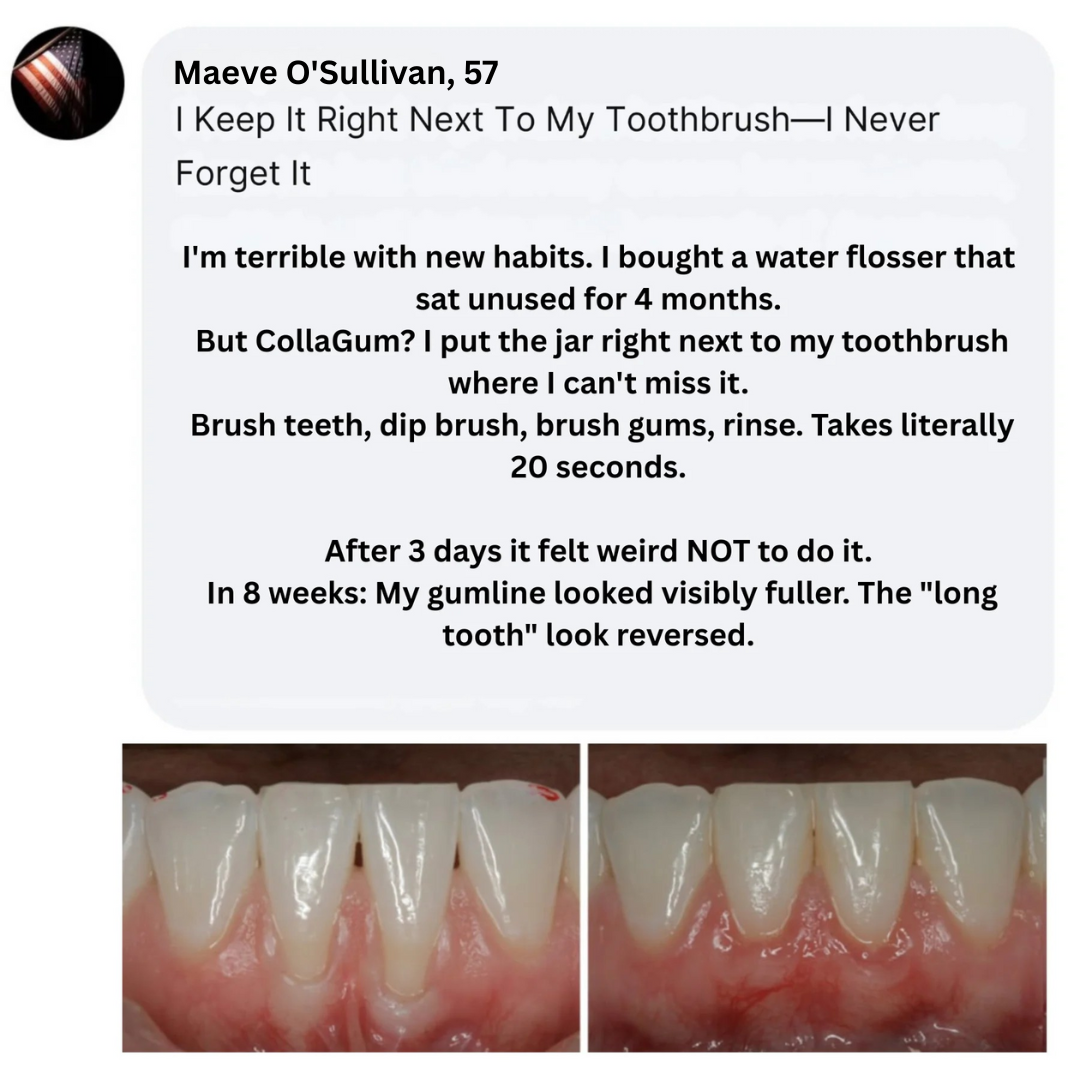Select the review title about the toothbrush
1080x1080 pixels.
point(557,146)
